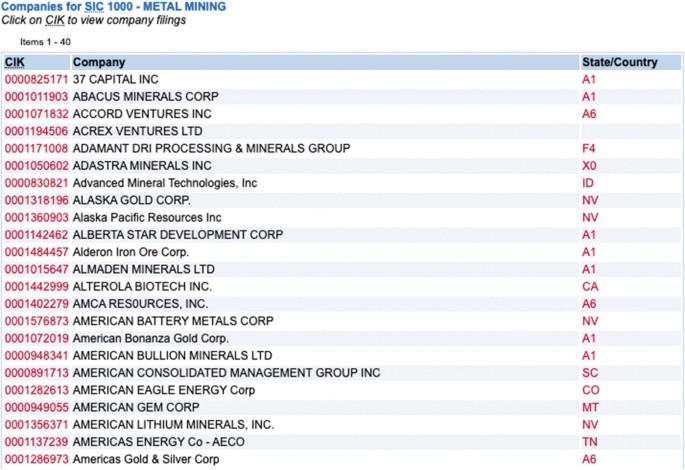This screenshot has height=470, width=685.
Task: Click state code A6 for AMCA RES0URCES, INC.
Action: point(589,304)
